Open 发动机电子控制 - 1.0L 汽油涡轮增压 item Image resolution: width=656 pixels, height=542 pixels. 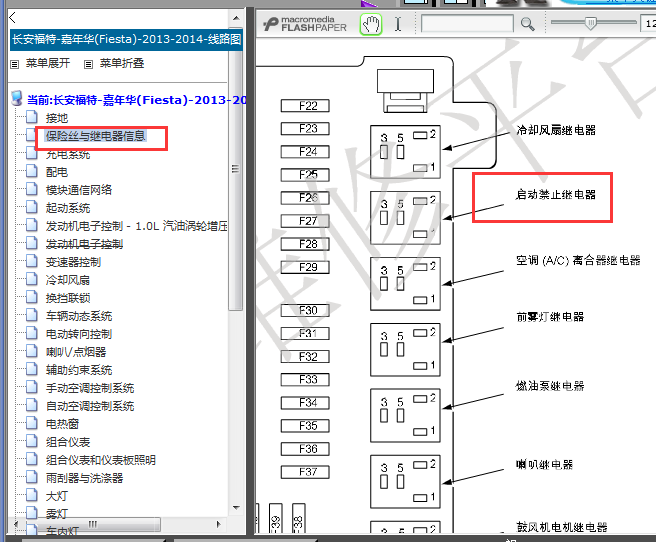(x=137, y=226)
